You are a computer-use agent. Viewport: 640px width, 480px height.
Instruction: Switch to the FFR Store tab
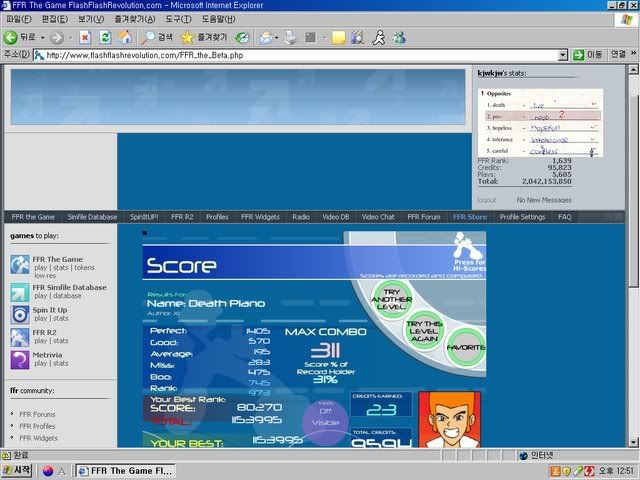tap(470, 216)
